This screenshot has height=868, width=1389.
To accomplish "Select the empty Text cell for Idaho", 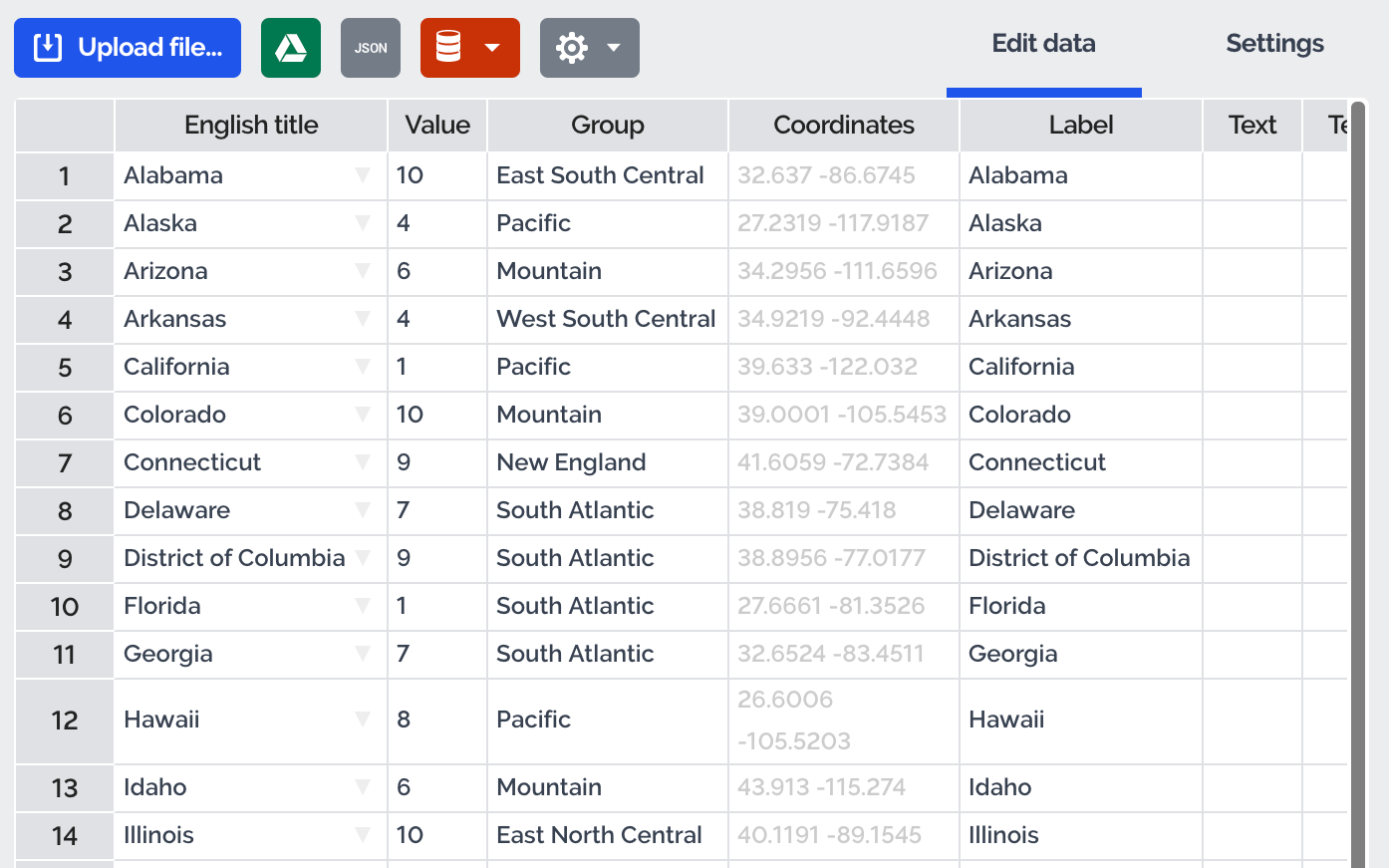I will (1252, 787).
